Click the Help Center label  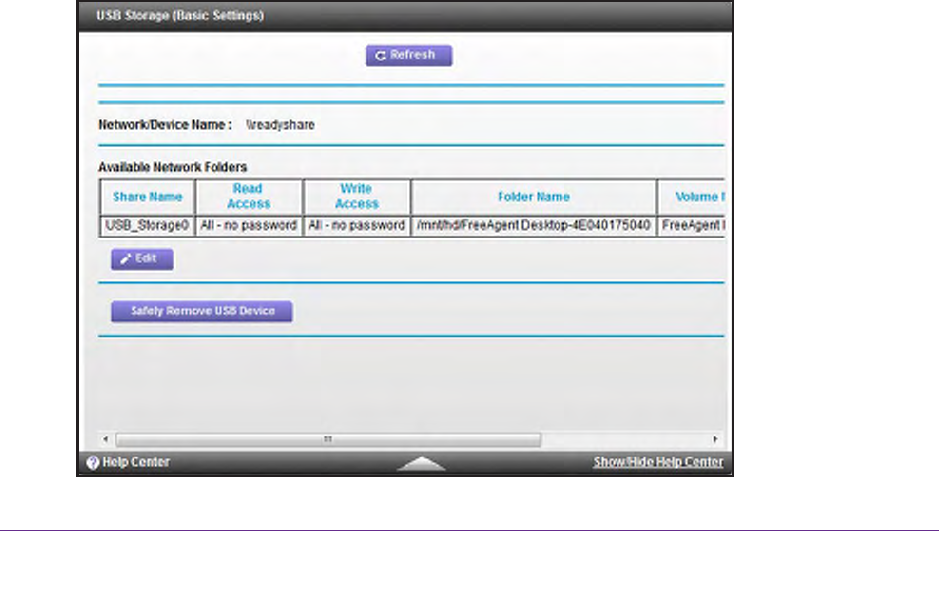click(x=136, y=462)
